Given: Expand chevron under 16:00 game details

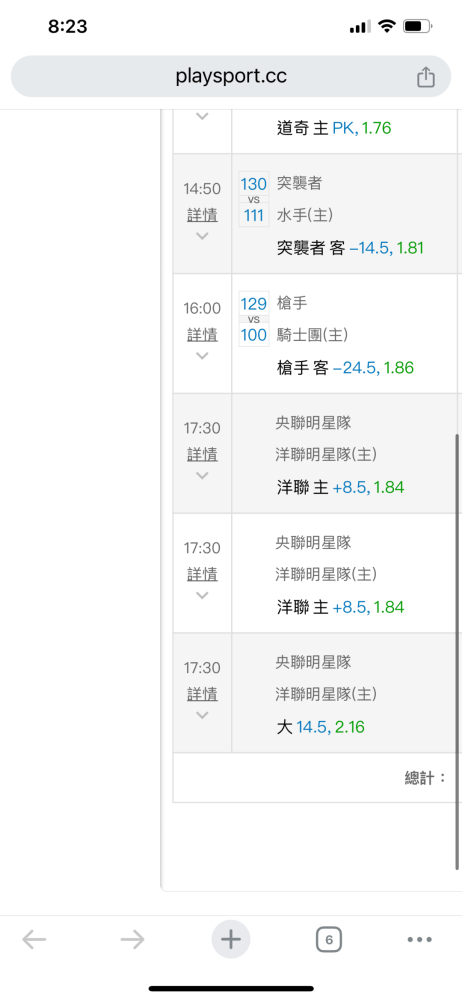Looking at the screenshot, I should [202, 356].
